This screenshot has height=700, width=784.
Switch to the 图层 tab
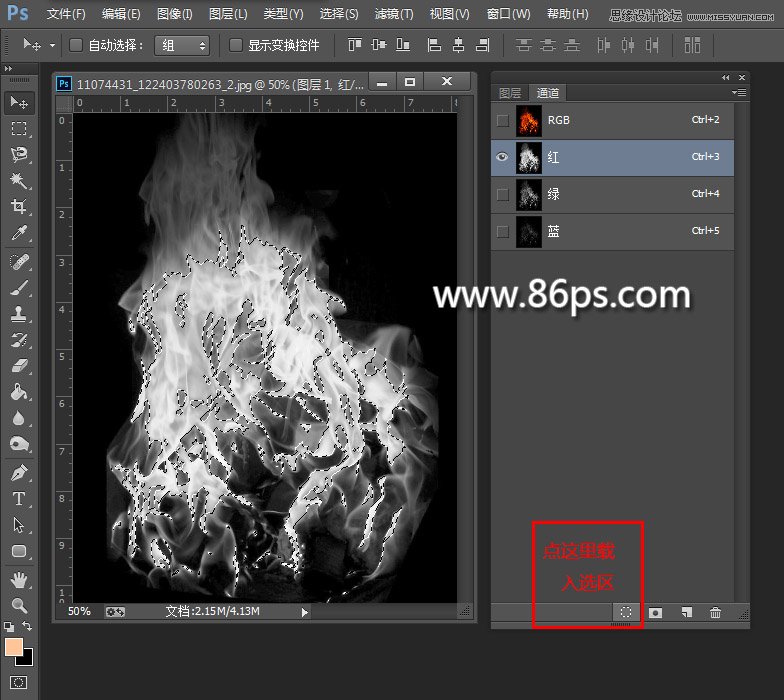510,93
